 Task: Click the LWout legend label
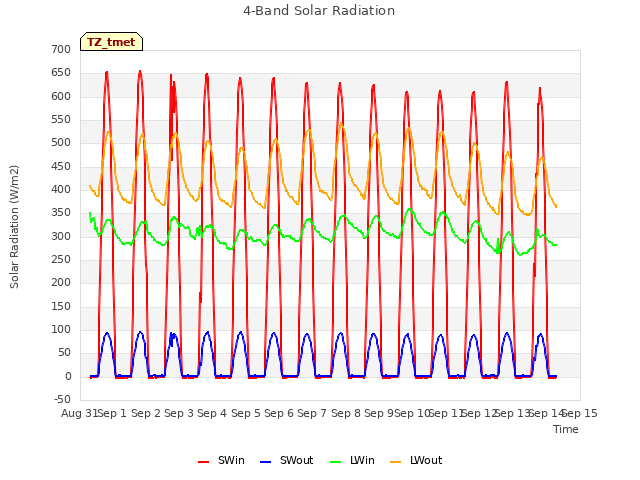[x=426, y=460]
